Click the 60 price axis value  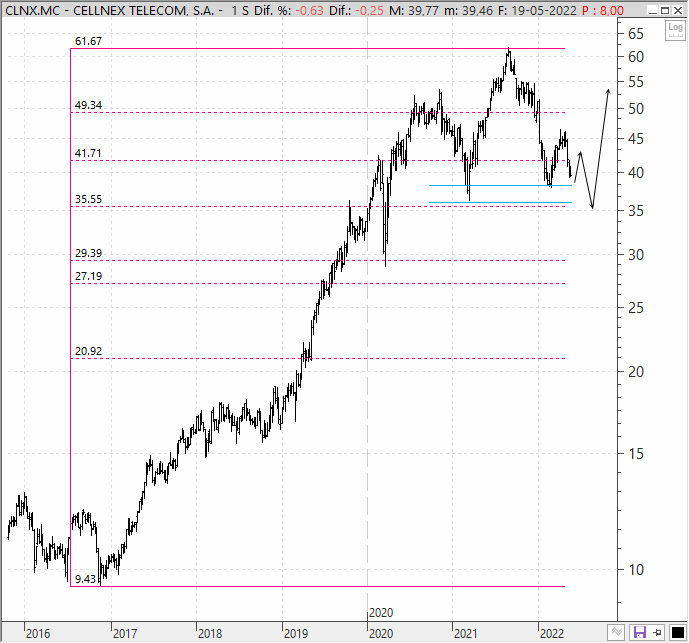(636, 57)
